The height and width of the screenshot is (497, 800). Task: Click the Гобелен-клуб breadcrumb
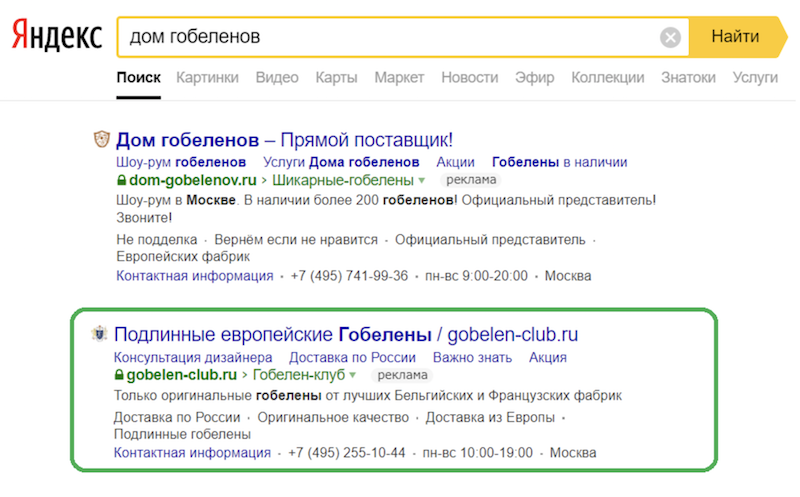[299, 375]
